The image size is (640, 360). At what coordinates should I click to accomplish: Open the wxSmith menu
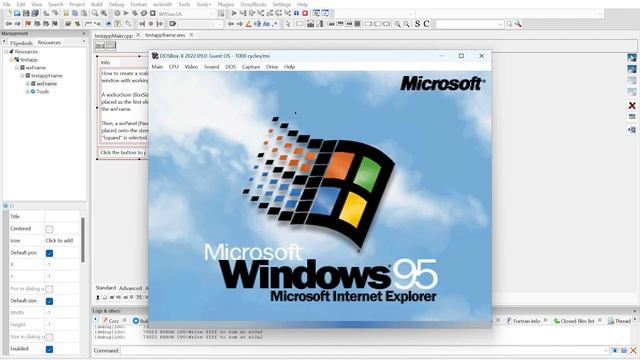pyautogui.click(x=162, y=4)
